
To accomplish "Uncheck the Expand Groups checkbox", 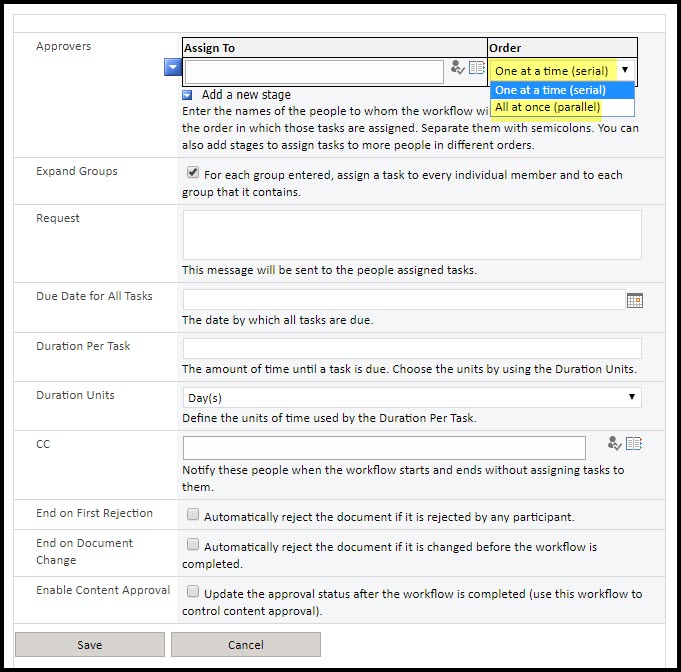I will (x=193, y=173).
